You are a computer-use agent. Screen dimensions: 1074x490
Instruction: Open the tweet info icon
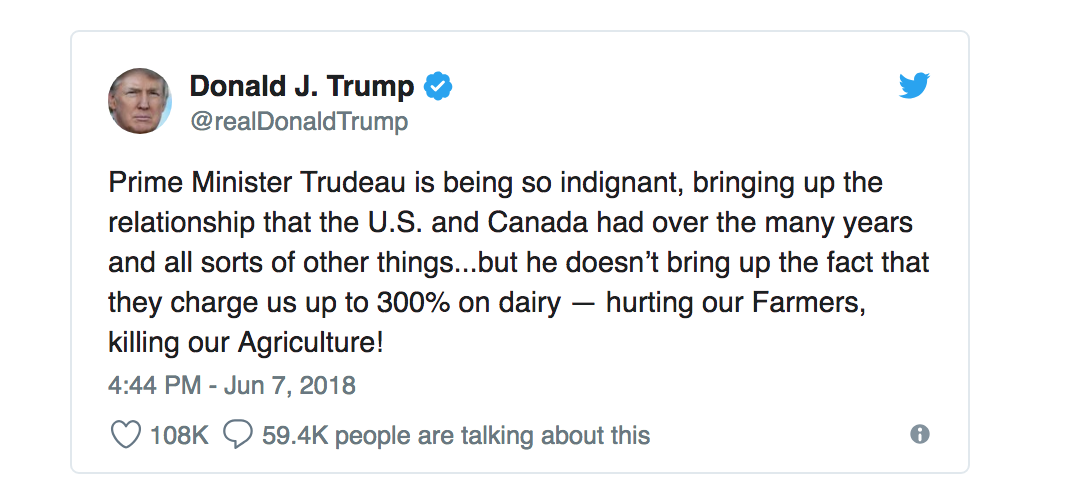tap(920, 434)
